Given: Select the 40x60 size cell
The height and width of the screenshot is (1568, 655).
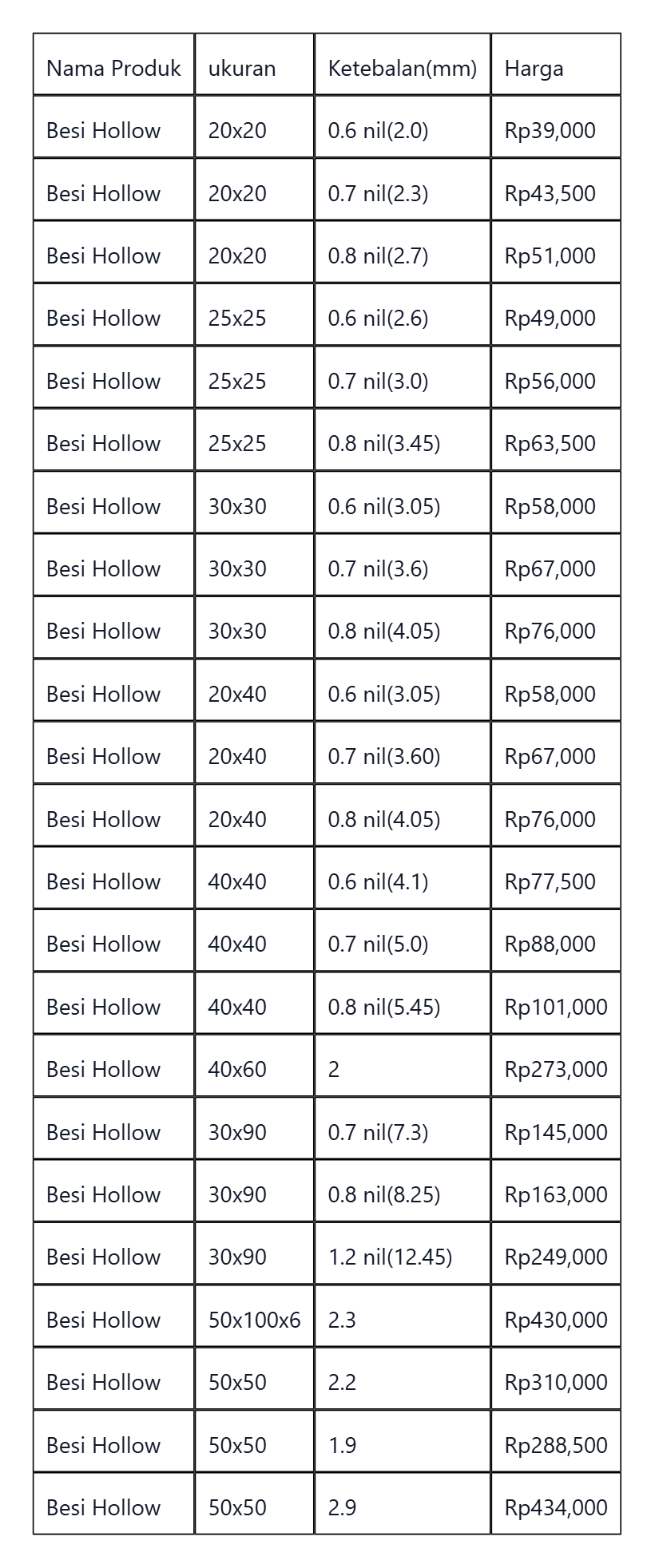Looking at the screenshot, I should (254, 1066).
